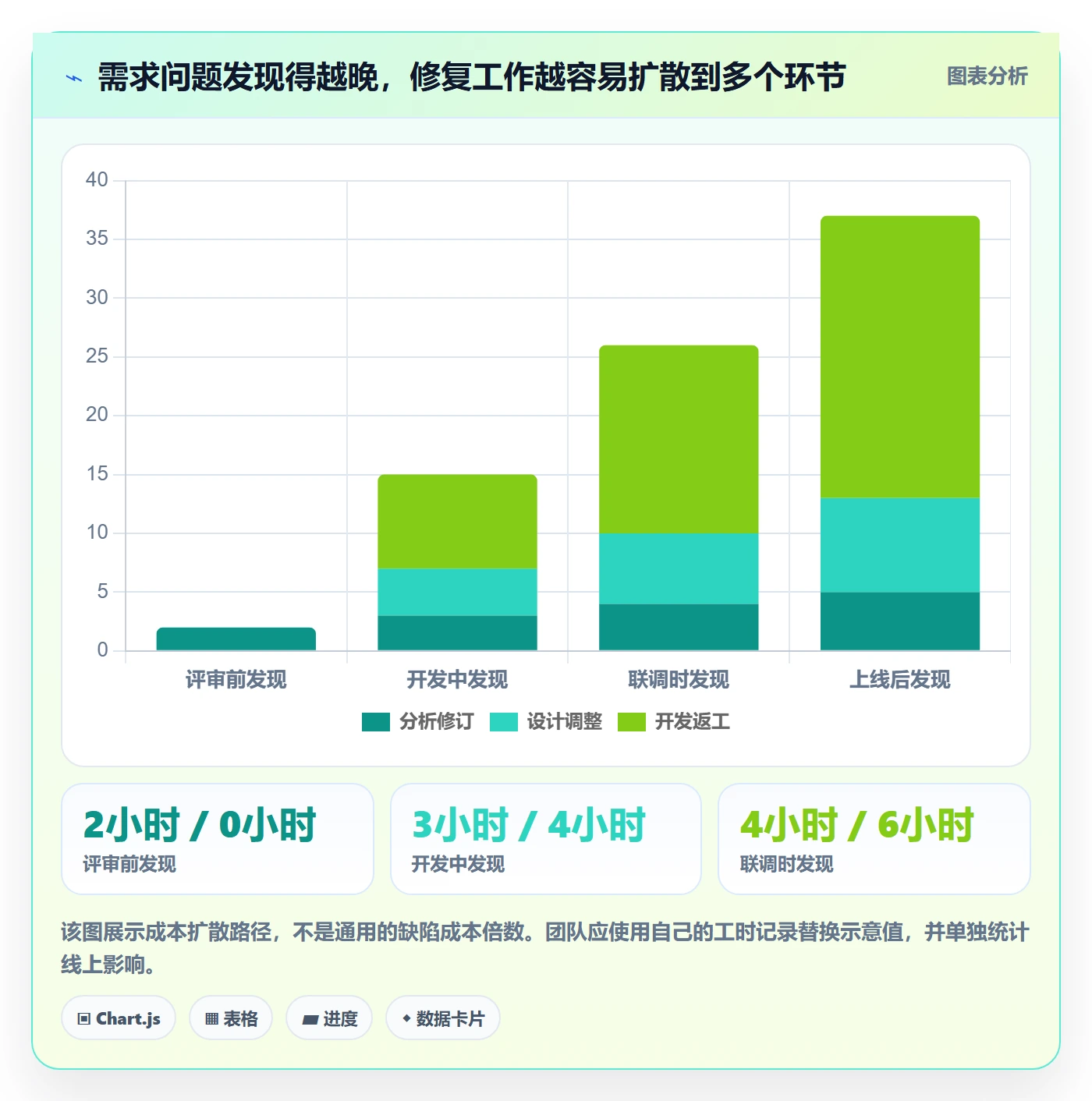Viewport: 1092px width, 1101px height.
Task: Click the y-axis value 40
Action: [97, 180]
